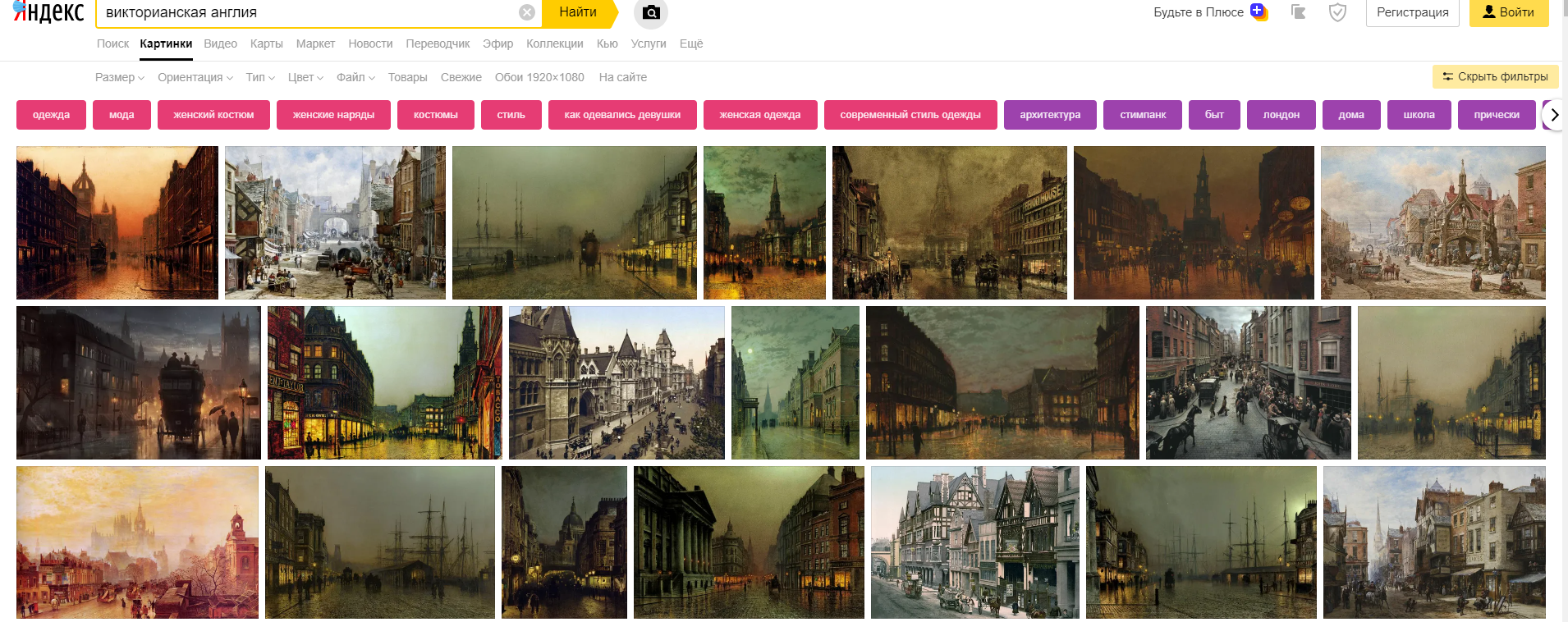Click the Yandex logo
This screenshot has width=1568, height=622.
point(49,11)
